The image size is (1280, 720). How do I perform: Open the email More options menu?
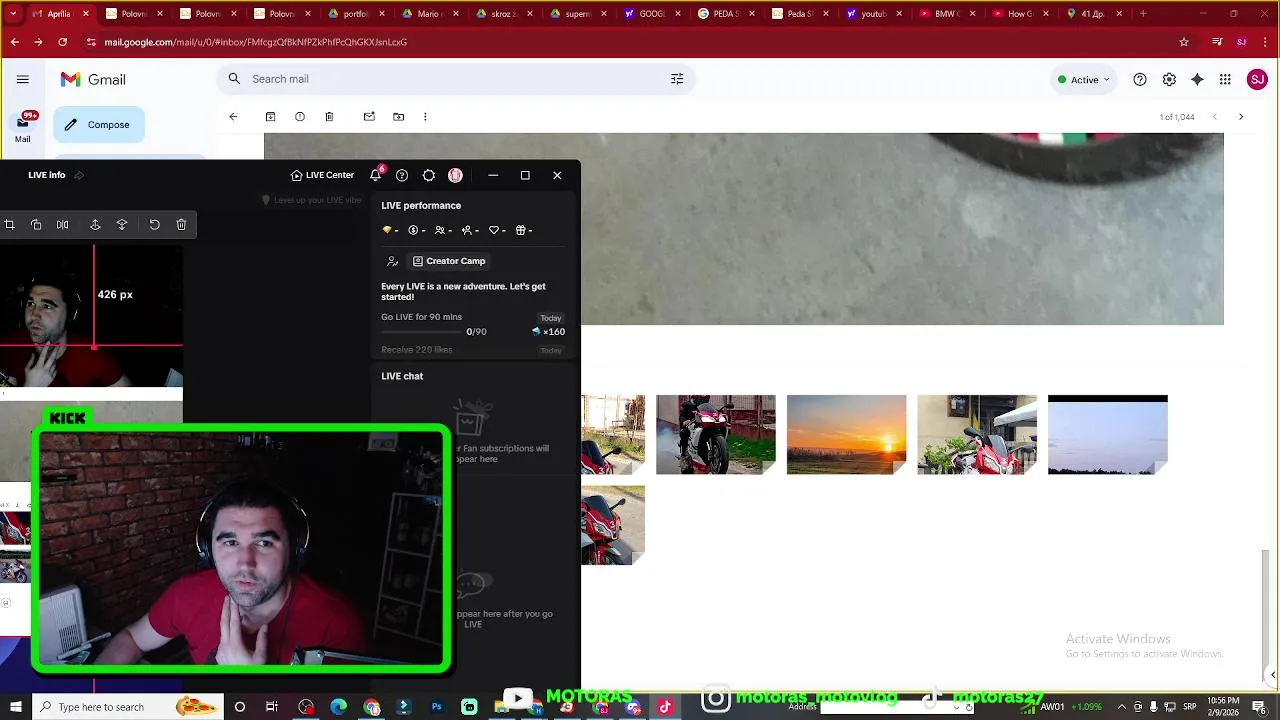point(425,117)
